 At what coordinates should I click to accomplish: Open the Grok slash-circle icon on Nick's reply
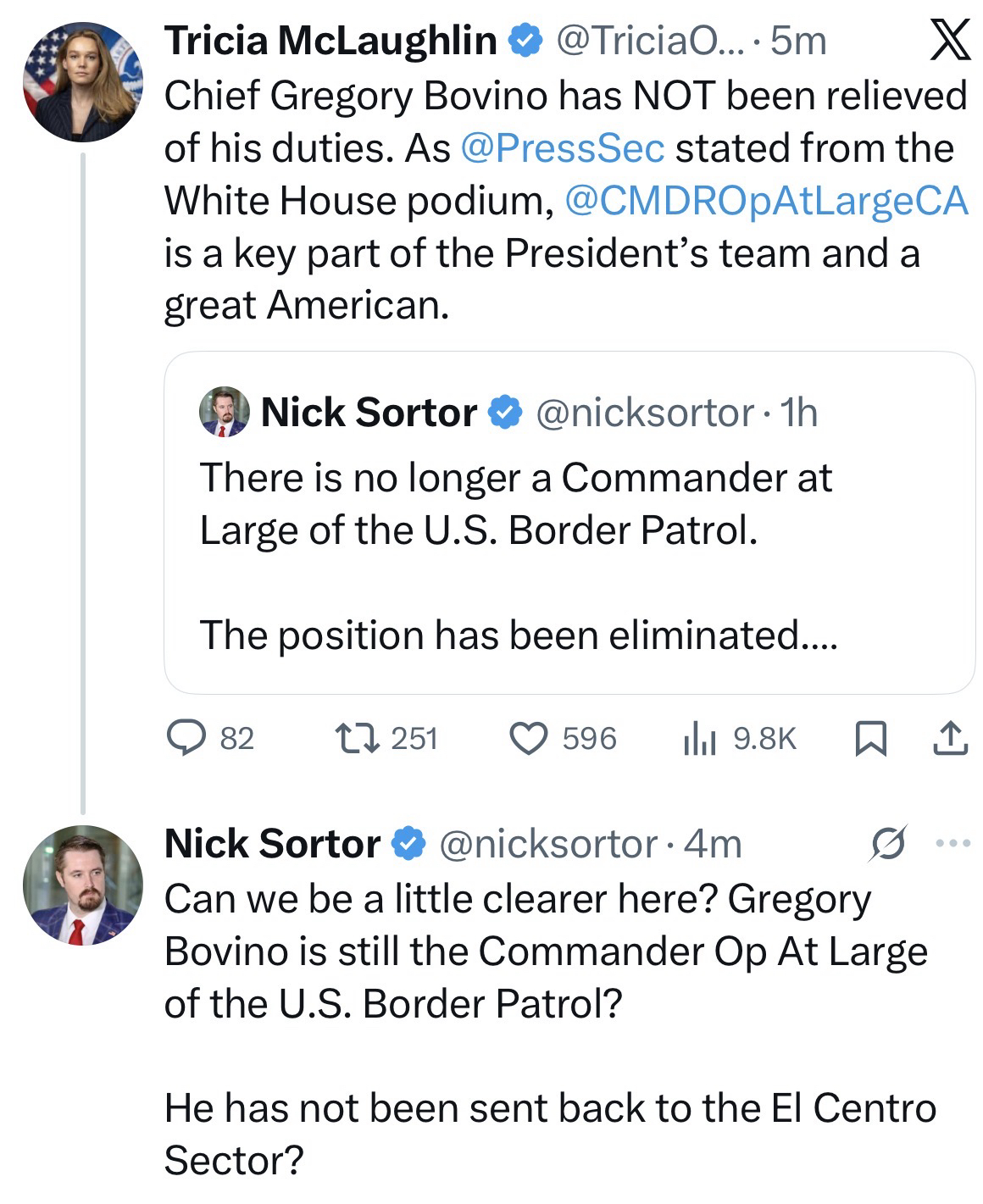[x=887, y=844]
